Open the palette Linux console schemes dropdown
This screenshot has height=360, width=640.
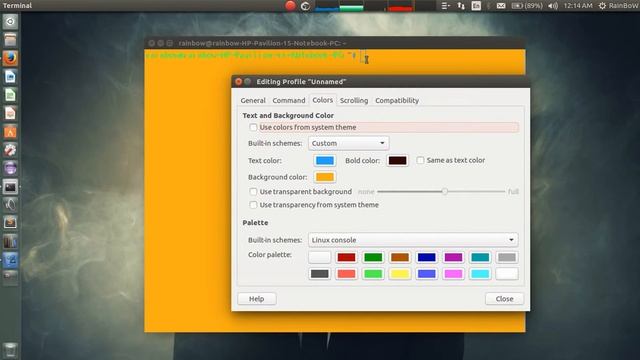(413, 240)
